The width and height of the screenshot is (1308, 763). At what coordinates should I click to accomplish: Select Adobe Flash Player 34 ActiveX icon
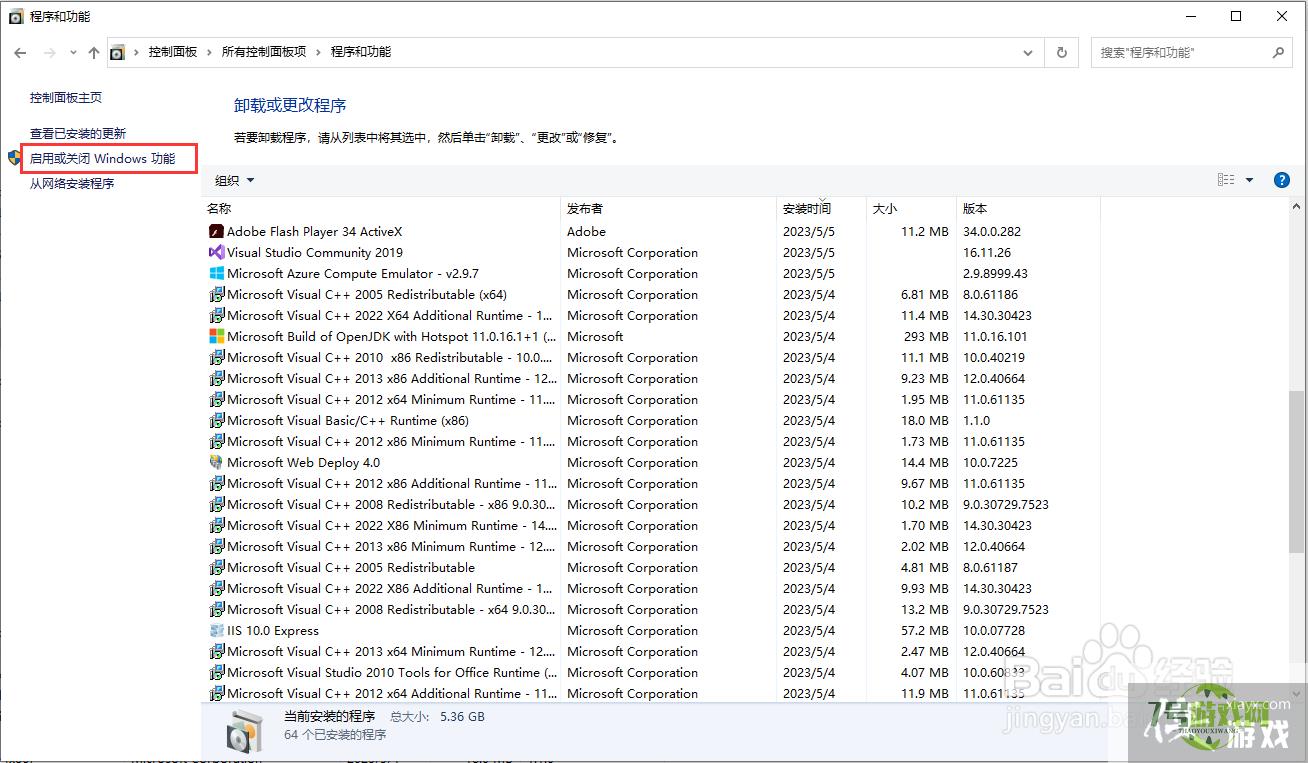(x=216, y=231)
